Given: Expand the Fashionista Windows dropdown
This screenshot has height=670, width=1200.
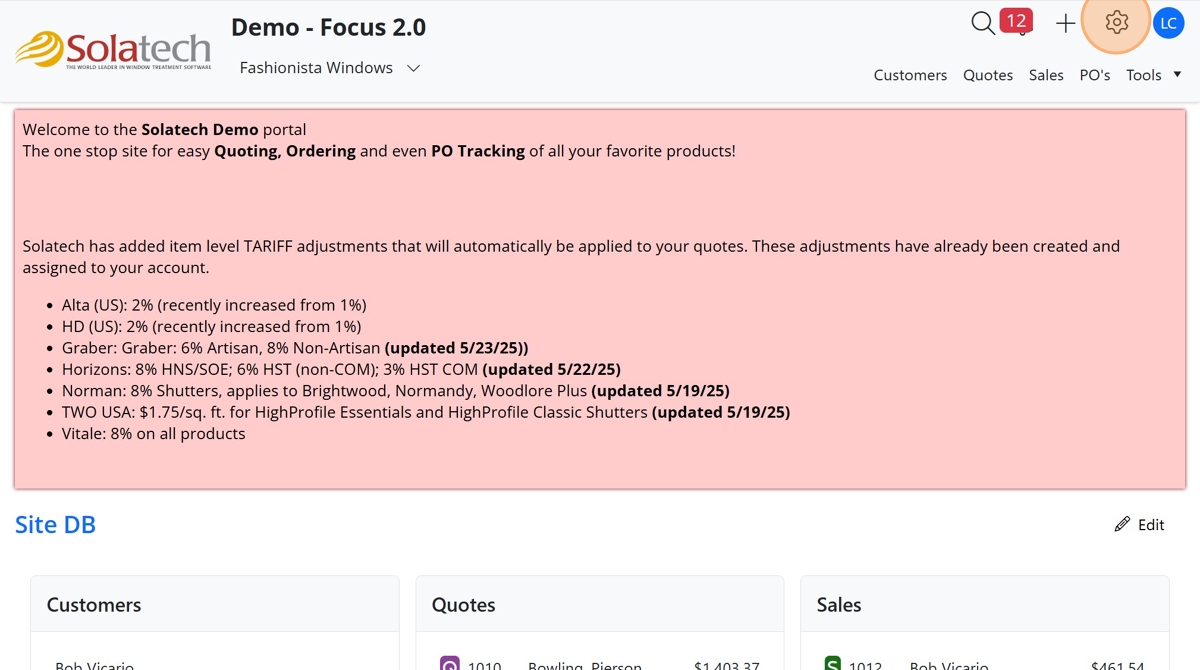Looking at the screenshot, I should (x=330, y=68).
